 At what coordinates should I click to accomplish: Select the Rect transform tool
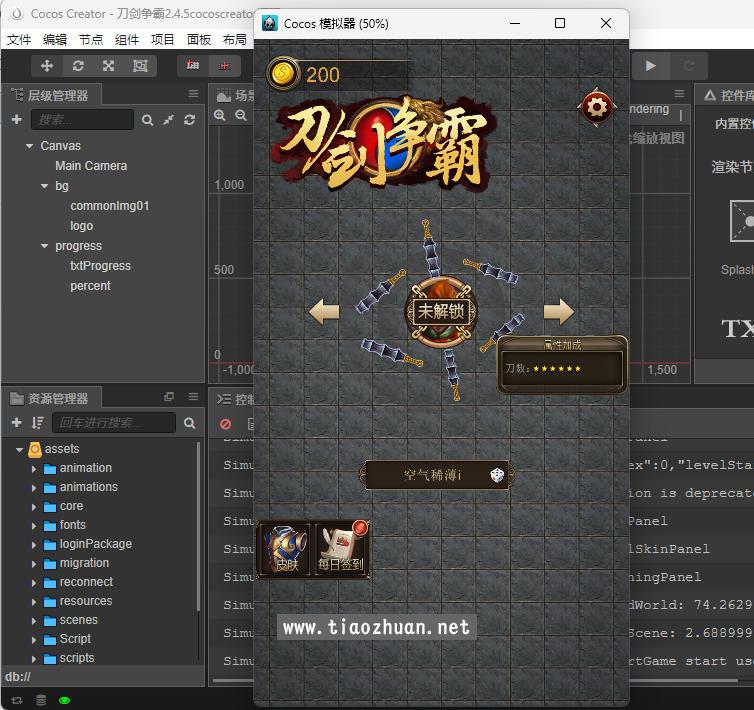[x=140, y=65]
